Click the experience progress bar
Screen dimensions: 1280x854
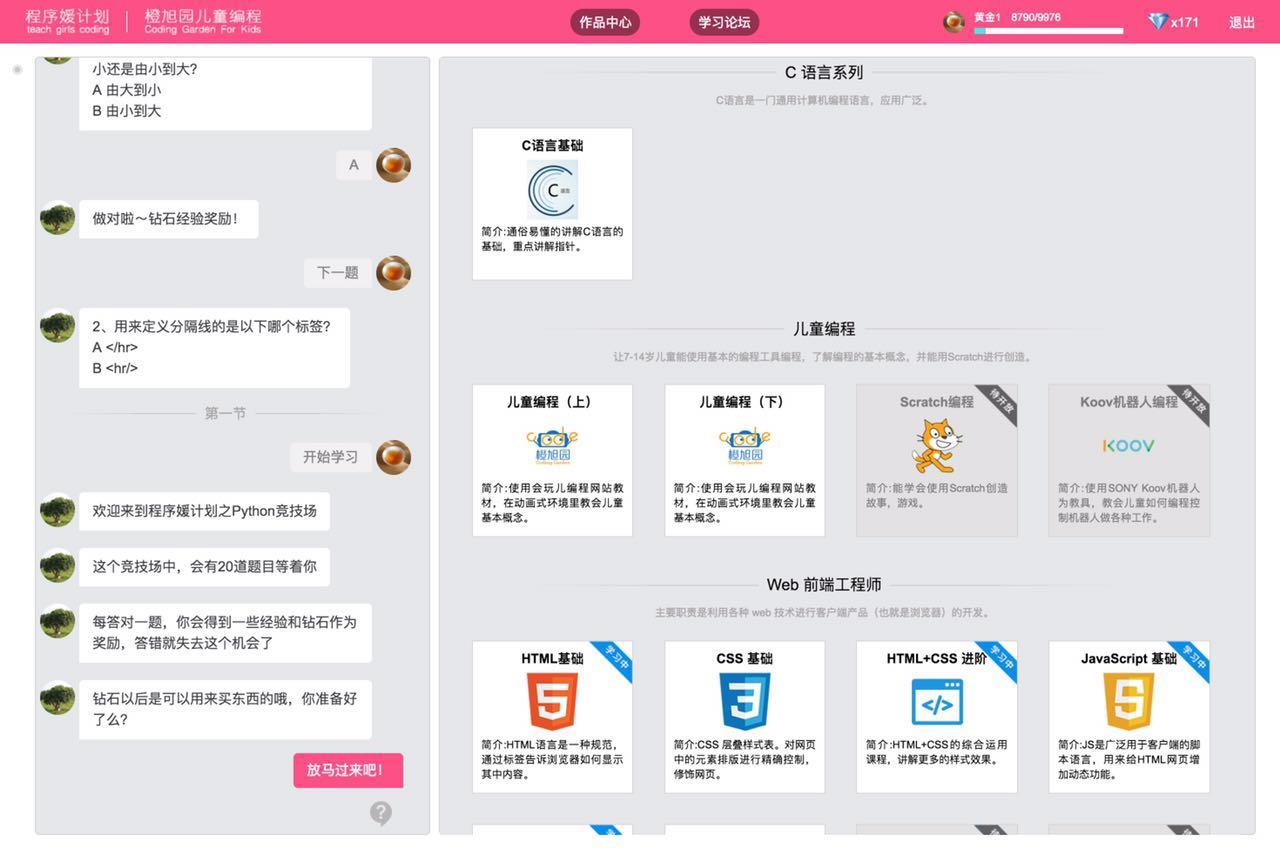click(x=1048, y=31)
